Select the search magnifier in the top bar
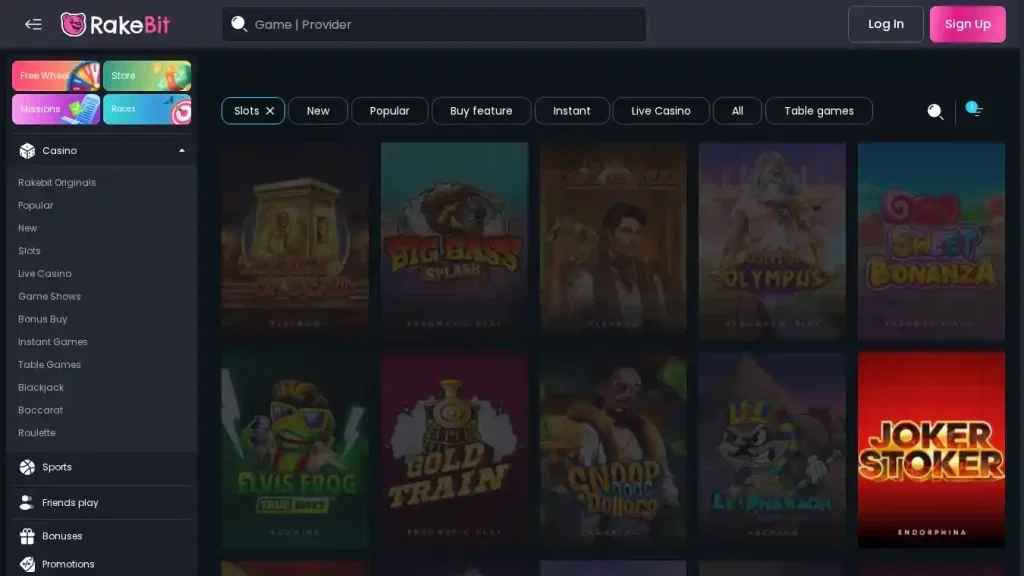The height and width of the screenshot is (576, 1024). pos(239,24)
